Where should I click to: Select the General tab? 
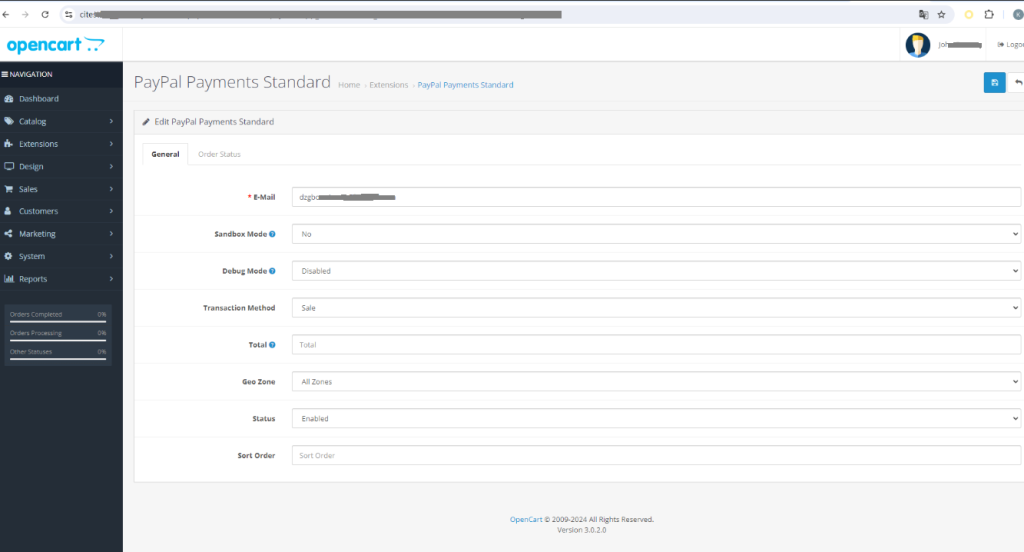(x=165, y=154)
